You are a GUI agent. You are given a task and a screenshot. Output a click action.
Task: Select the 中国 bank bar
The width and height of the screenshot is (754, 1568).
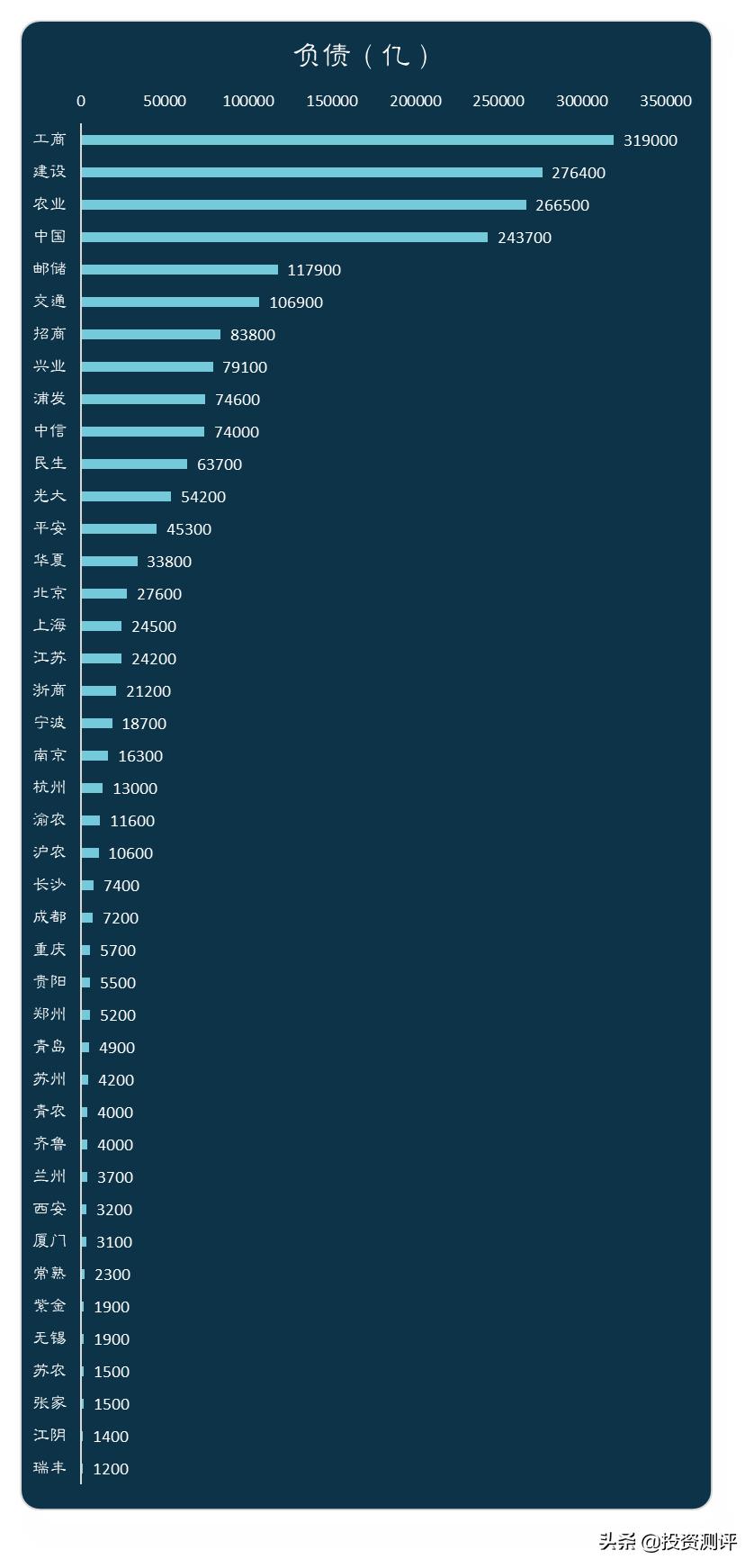pos(283,238)
